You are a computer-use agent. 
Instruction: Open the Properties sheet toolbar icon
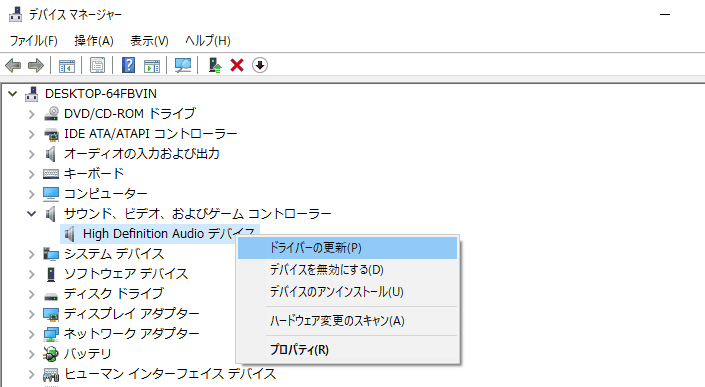pos(97,66)
